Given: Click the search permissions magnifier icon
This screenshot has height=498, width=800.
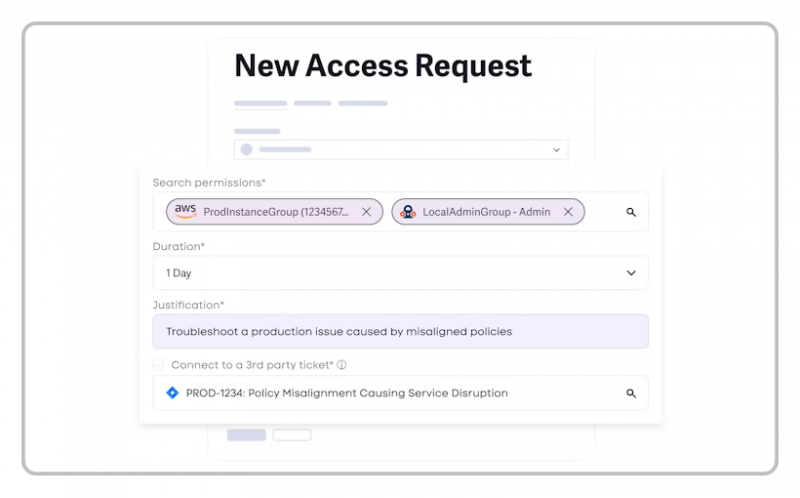Looking at the screenshot, I should pos(631,212).
